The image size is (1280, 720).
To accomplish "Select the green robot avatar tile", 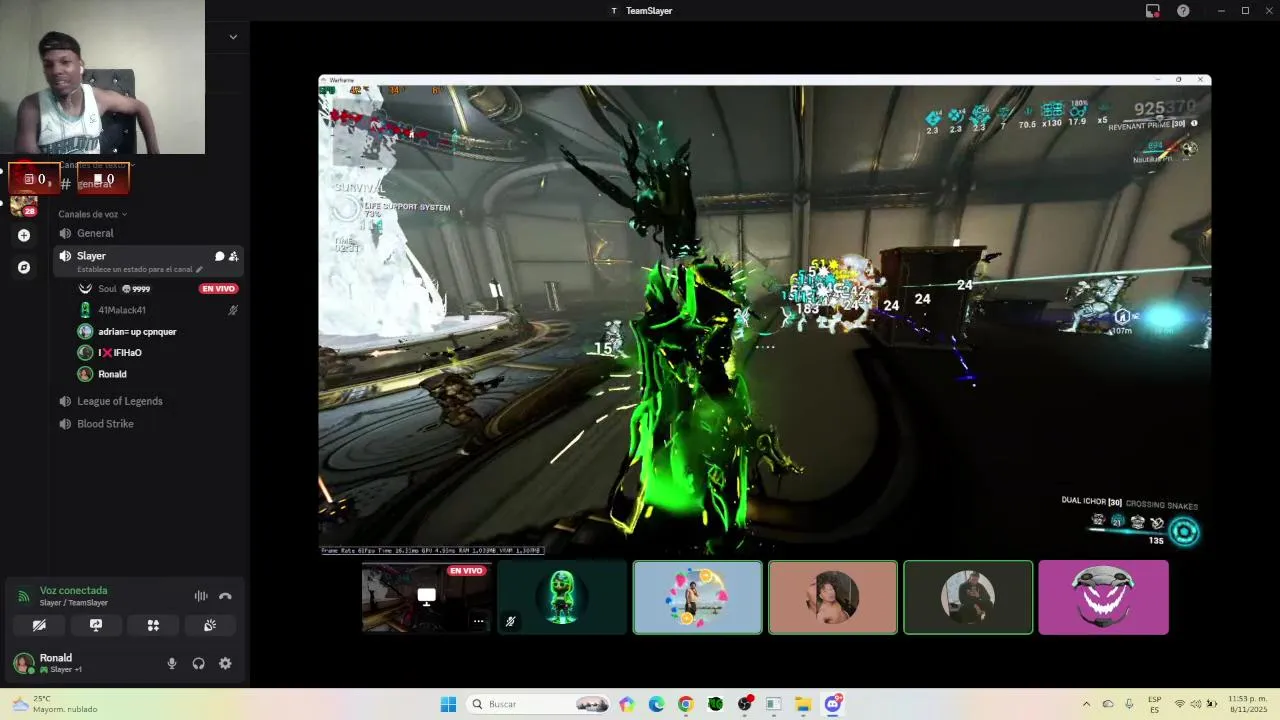I will [x=562, y=597].
